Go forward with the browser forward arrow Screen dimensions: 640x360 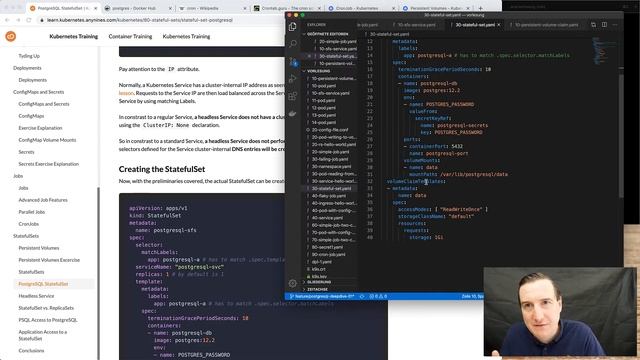tap(18, 20)
